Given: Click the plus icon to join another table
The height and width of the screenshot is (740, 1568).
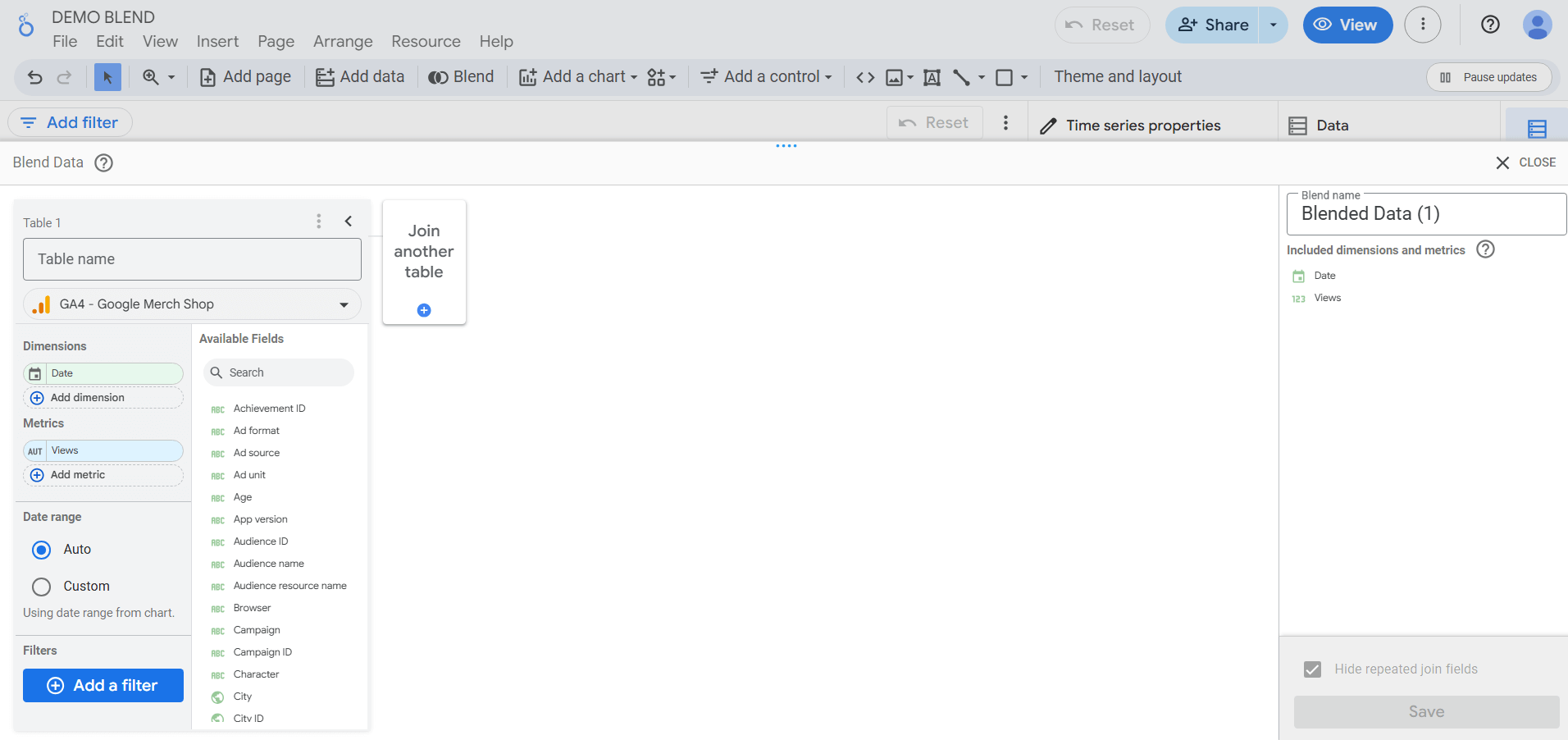Looking at the screenshot, I should click(x=424, y=310).
